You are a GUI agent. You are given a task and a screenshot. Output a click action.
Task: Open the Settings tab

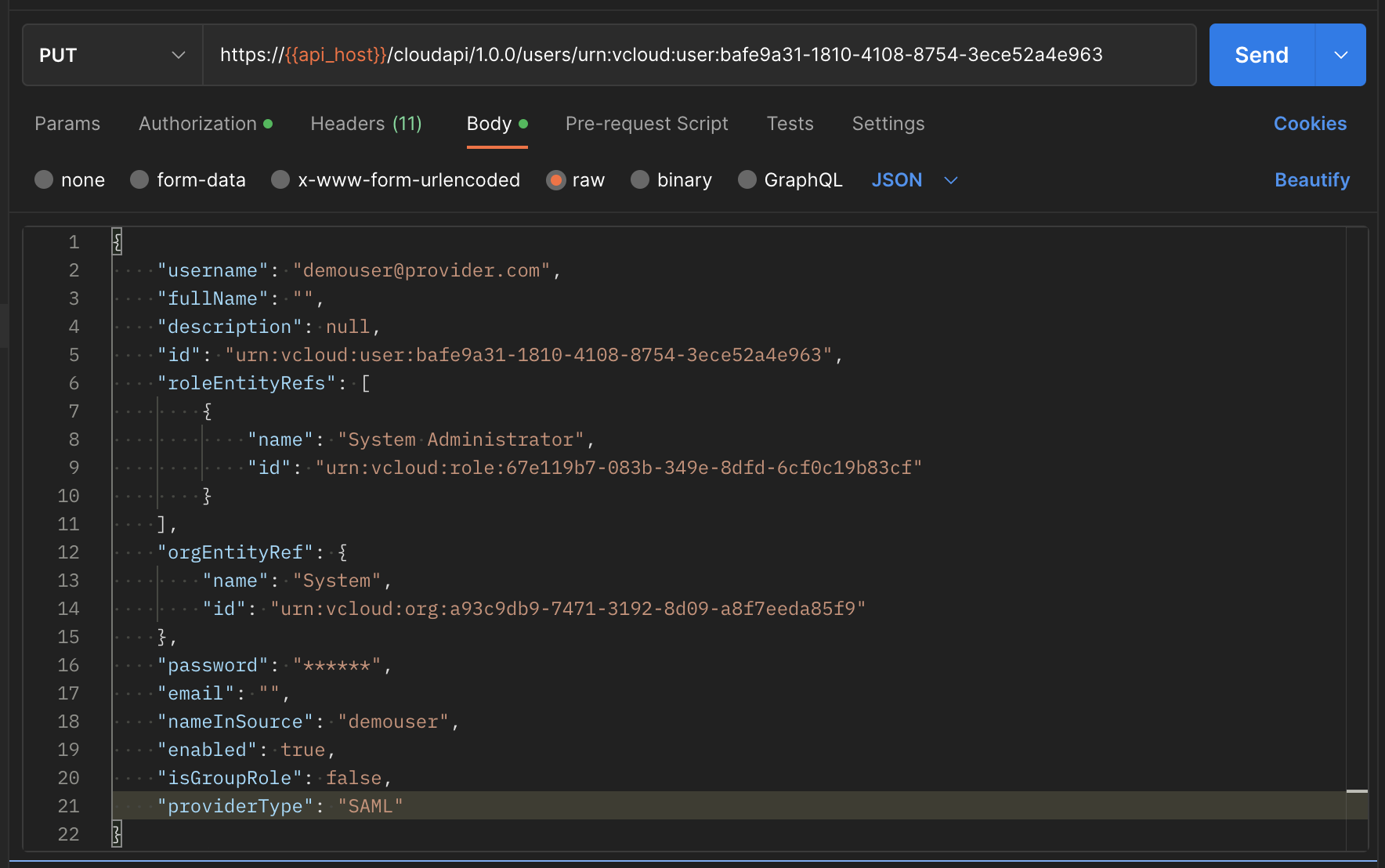point(888,124)
